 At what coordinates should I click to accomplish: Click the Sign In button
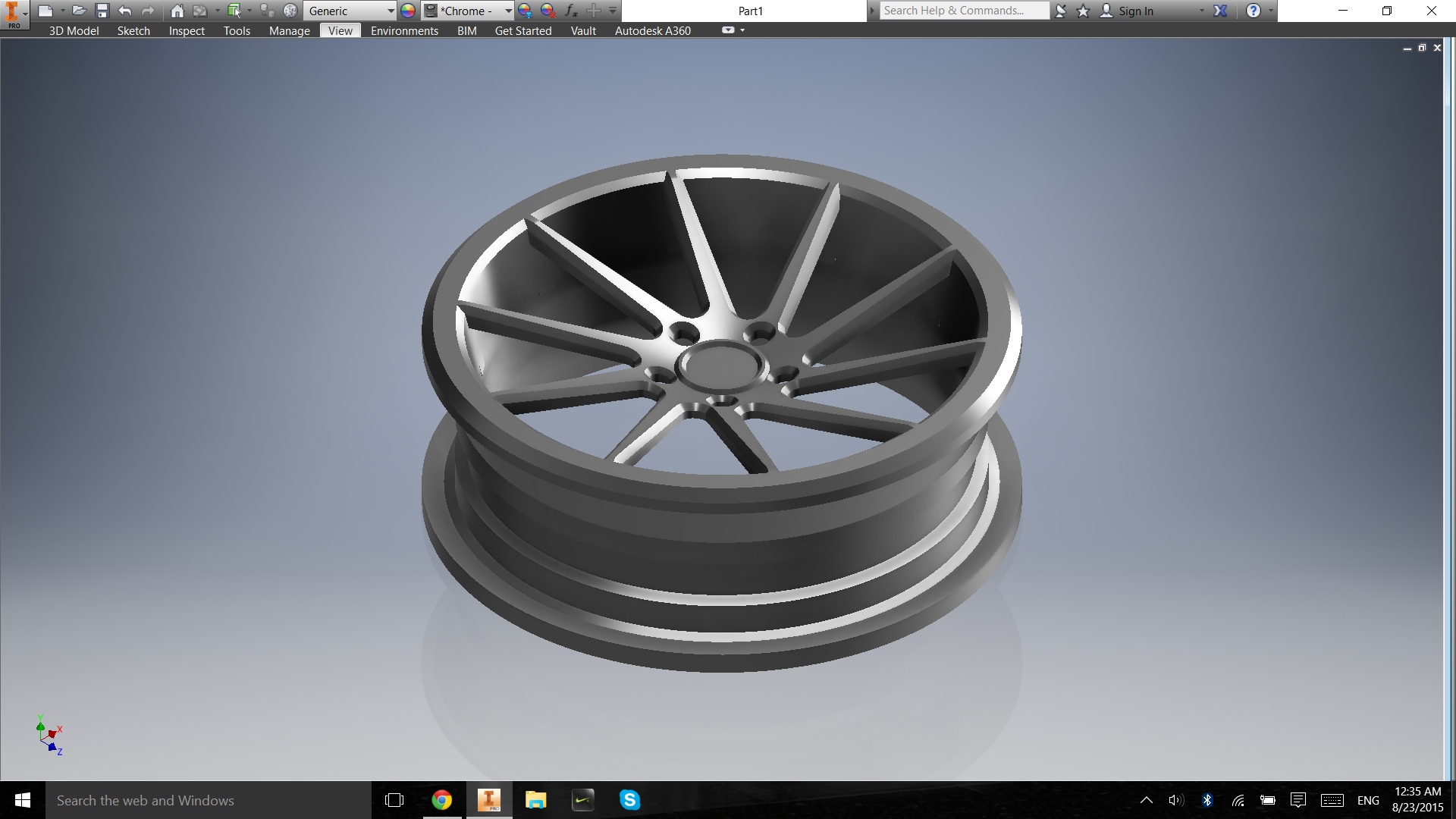point(1135,11)
